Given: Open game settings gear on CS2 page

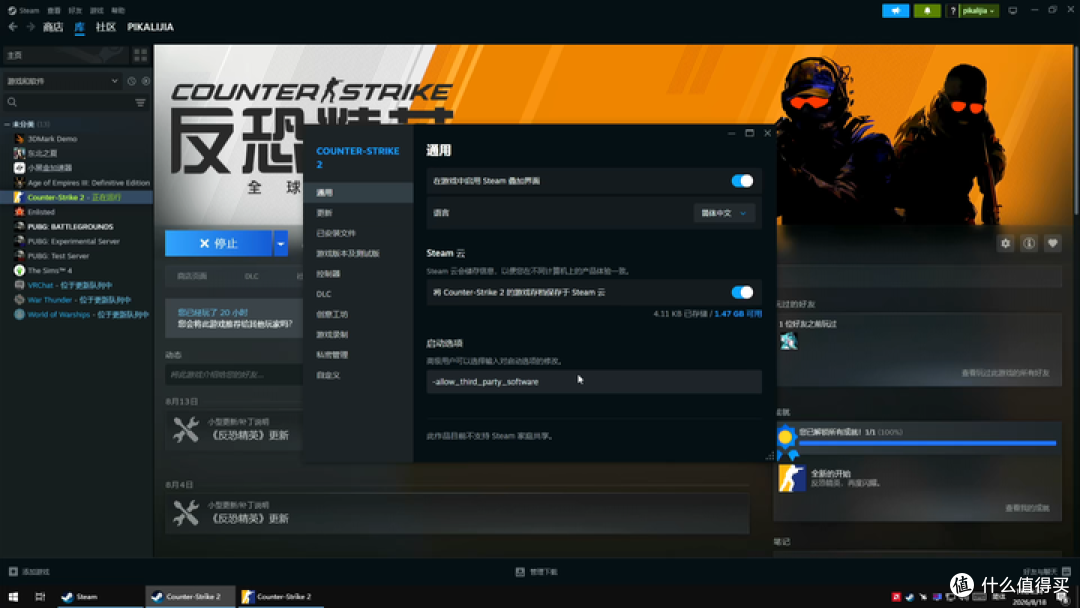Looking at the screenshot, I should click(1006, 243).
